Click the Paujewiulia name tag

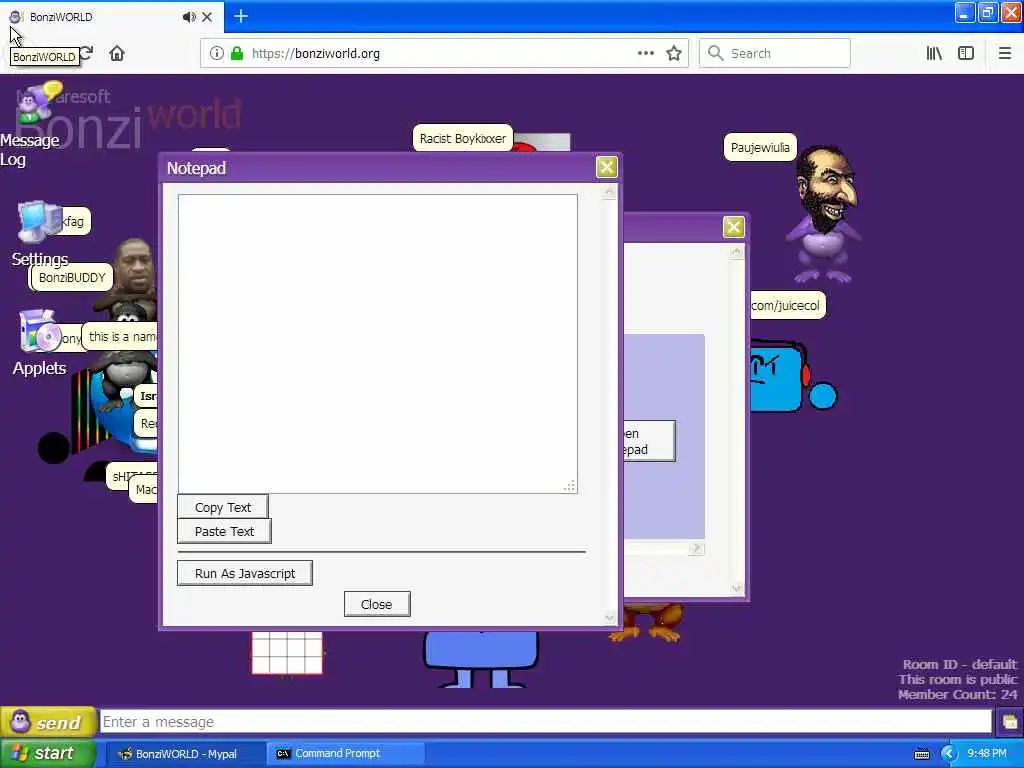click(x=760, y=148)
